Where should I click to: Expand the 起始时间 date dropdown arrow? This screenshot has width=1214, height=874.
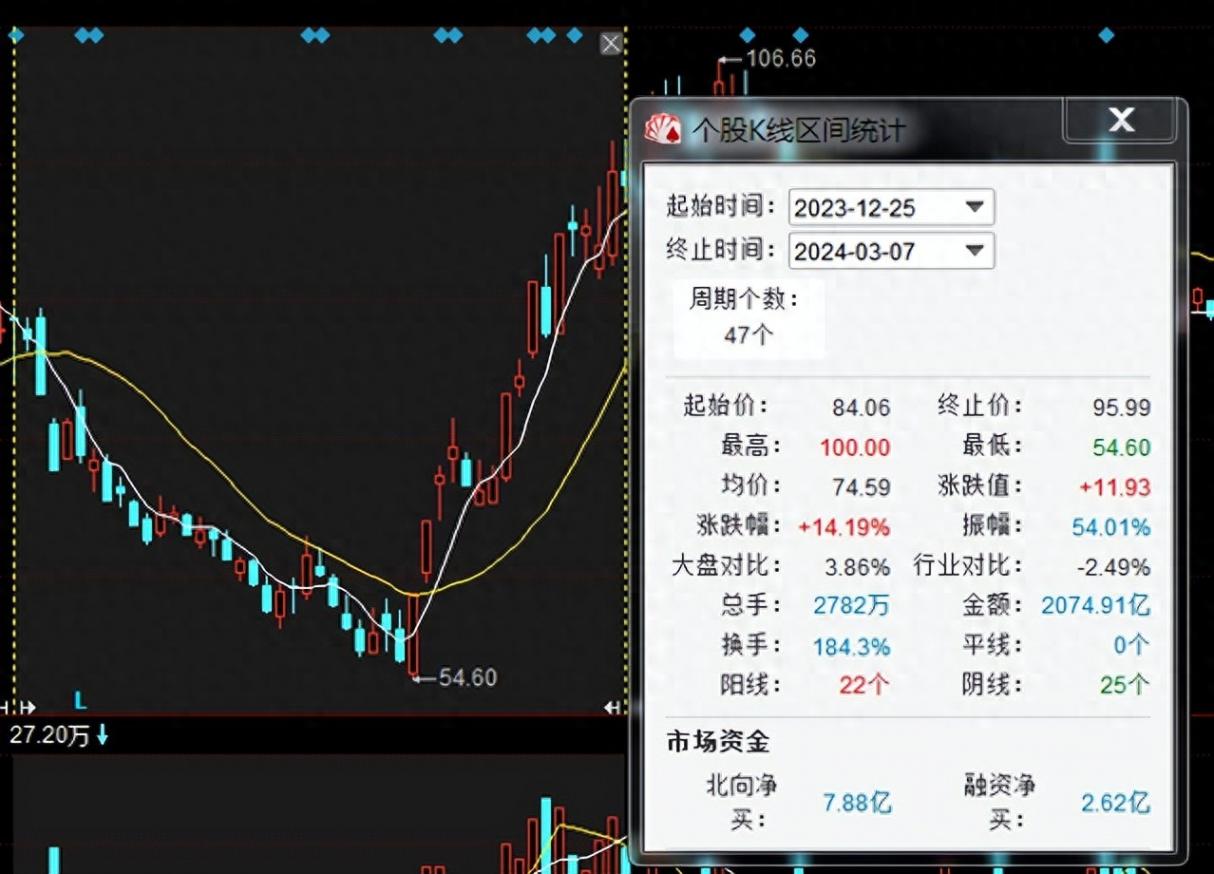click(974, 207)
